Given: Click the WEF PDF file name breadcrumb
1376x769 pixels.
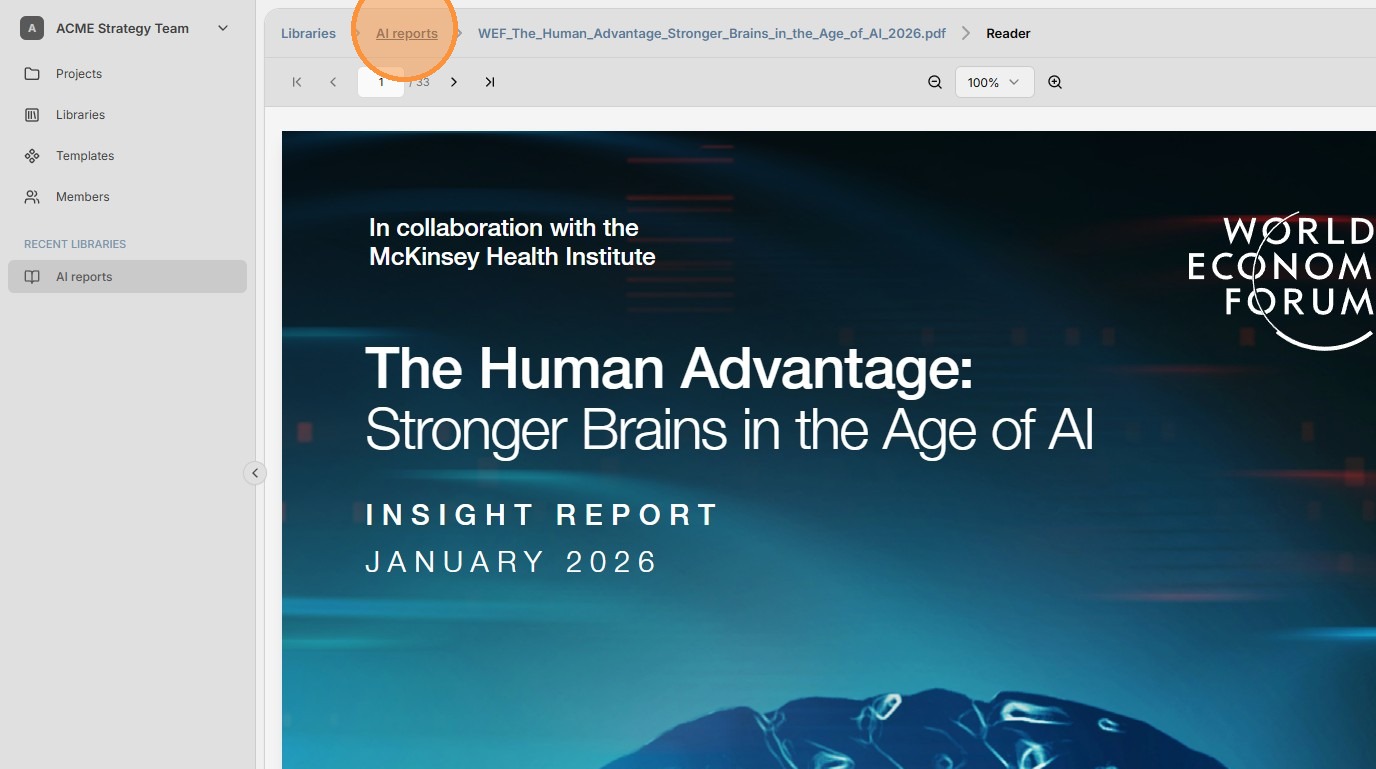Looking at the screenshot, I should (x=712, y=33).
